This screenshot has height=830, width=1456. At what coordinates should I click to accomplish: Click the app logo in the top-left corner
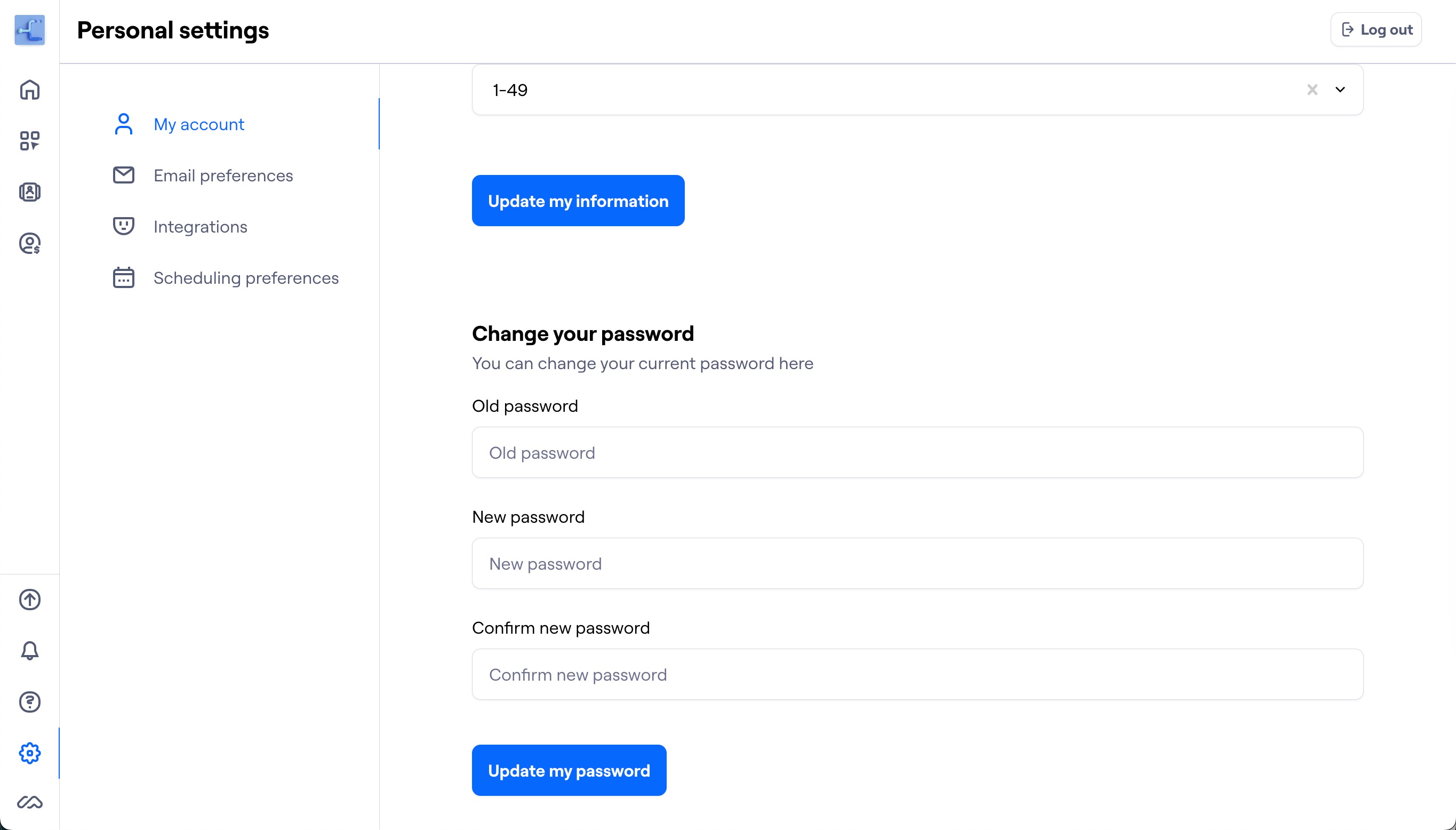30,30
